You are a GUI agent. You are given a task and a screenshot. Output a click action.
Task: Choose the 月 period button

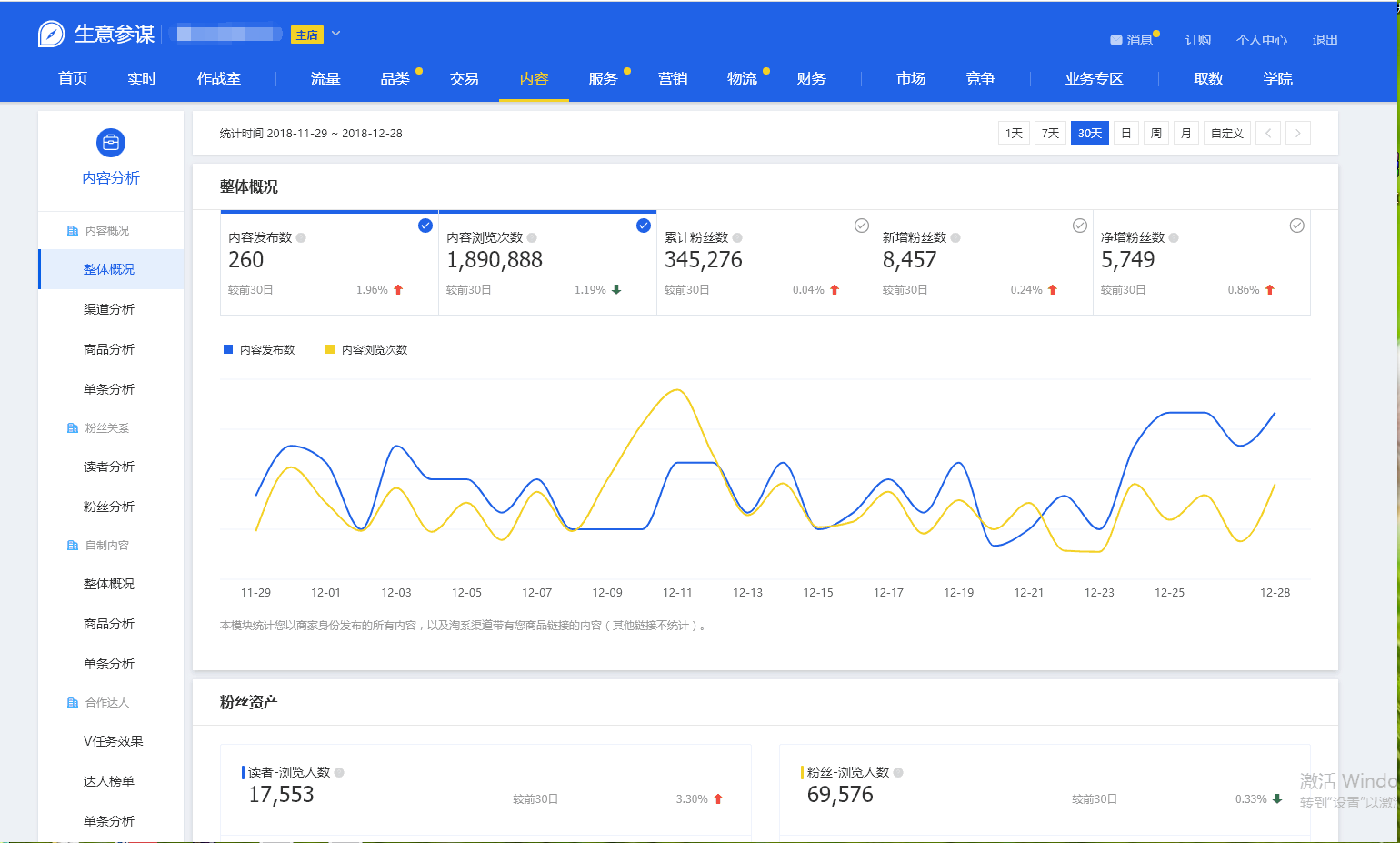coord(1186,133)
